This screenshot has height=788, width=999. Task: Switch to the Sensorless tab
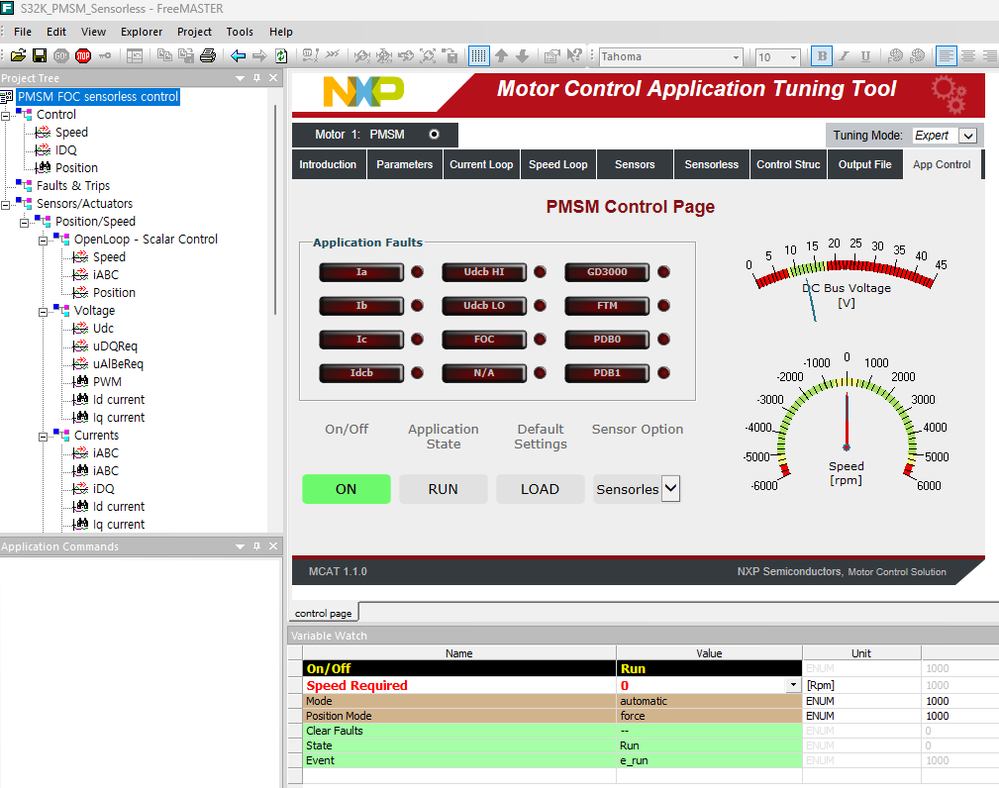(x=712, y=164)
